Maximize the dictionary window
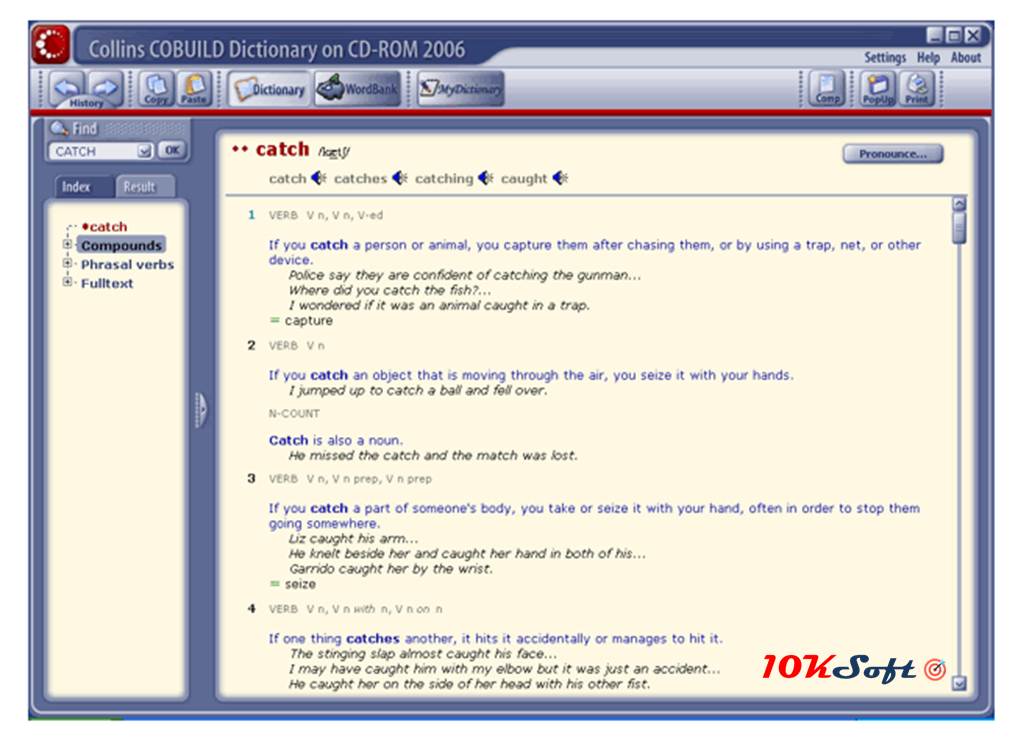Image resolution: width=1018 pixels, height=741 pixels. tap(953, 35)
